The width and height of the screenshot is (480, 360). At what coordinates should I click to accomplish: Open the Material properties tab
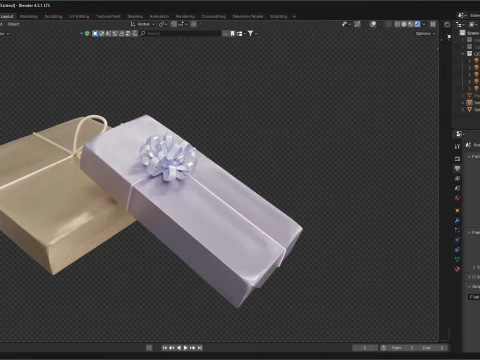pos(457,269)
